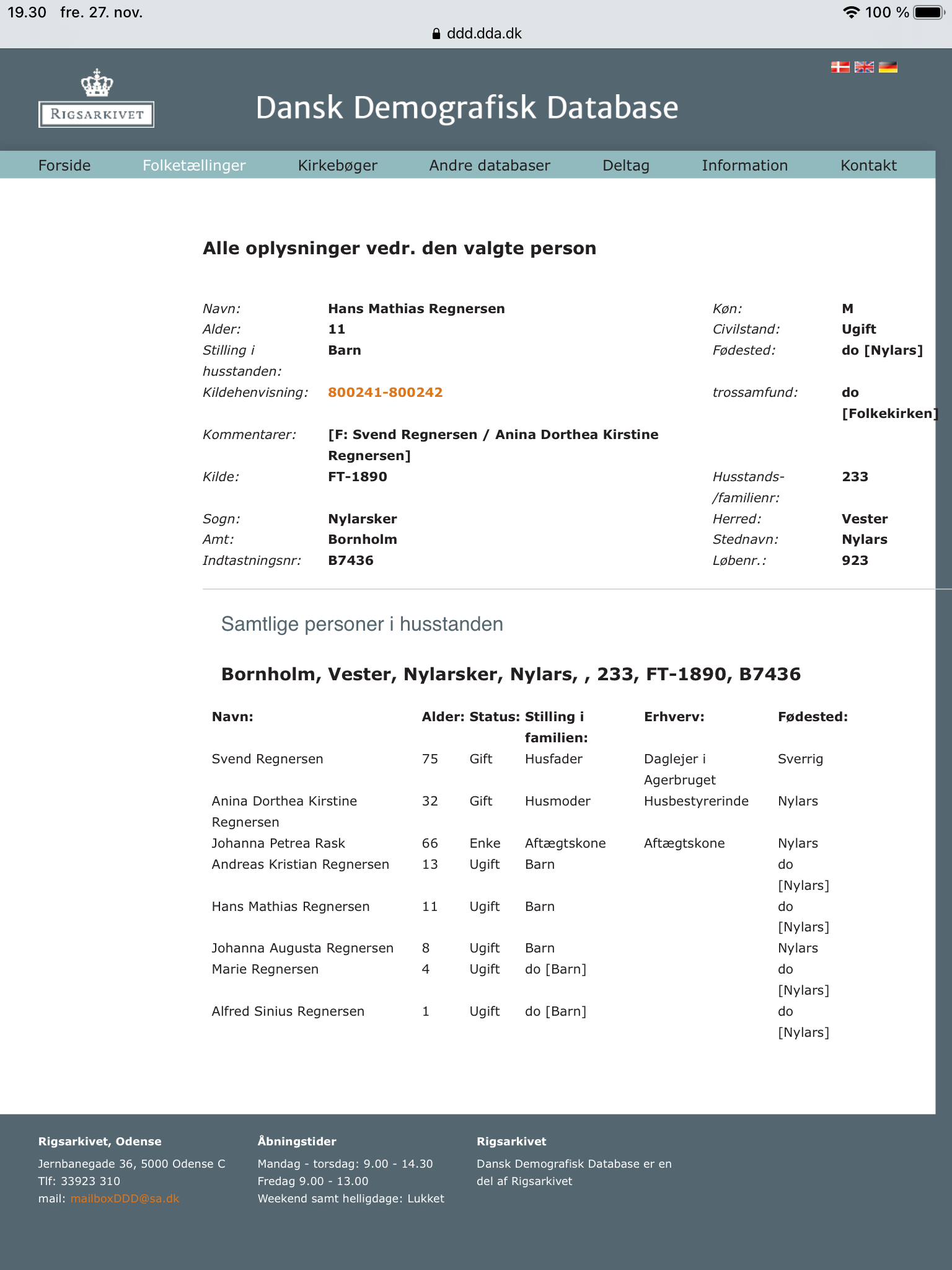Viewport: 952px width, 1270px height.
Task: Tap the Wi-Fi status icon
Action: 852,12
